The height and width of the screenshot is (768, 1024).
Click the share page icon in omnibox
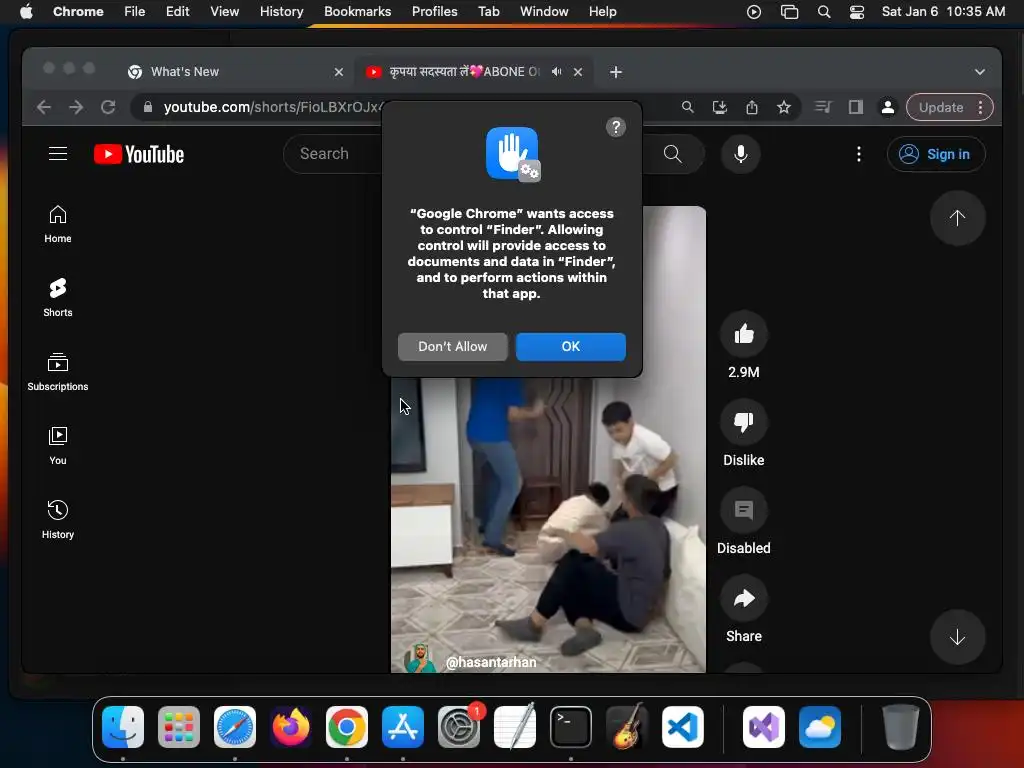point(752,107)
